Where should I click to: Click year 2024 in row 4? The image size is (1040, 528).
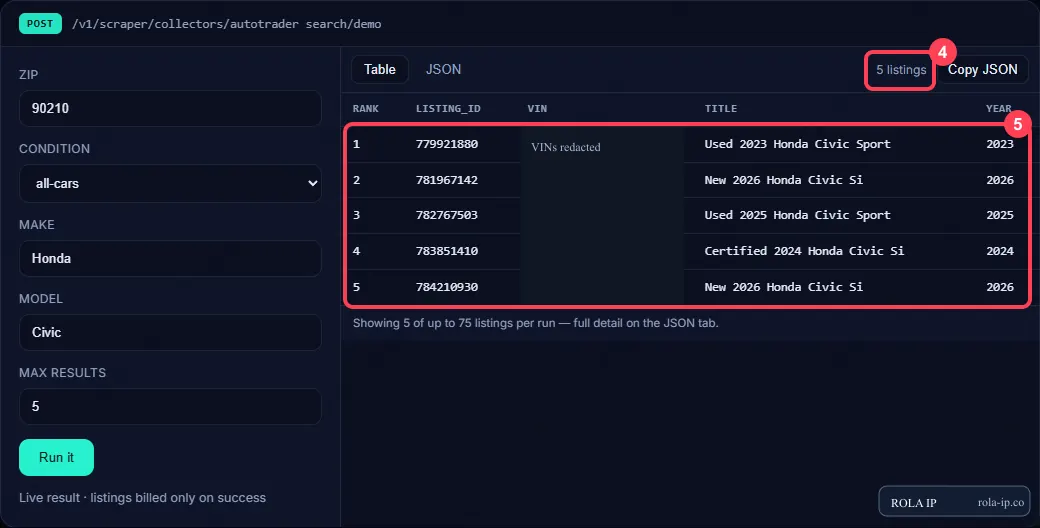1000,251
